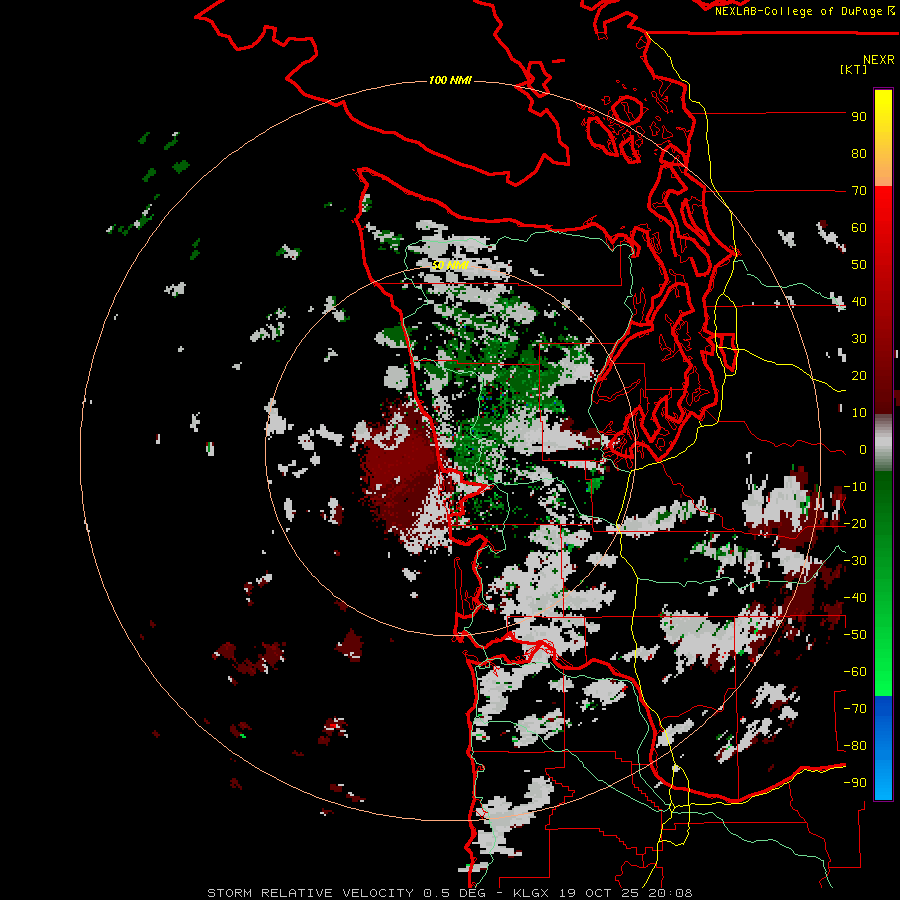The width and height of the screenshot is (900, 900).
Task: Click the positive 60 knot scale value
Action: (859, 227)
